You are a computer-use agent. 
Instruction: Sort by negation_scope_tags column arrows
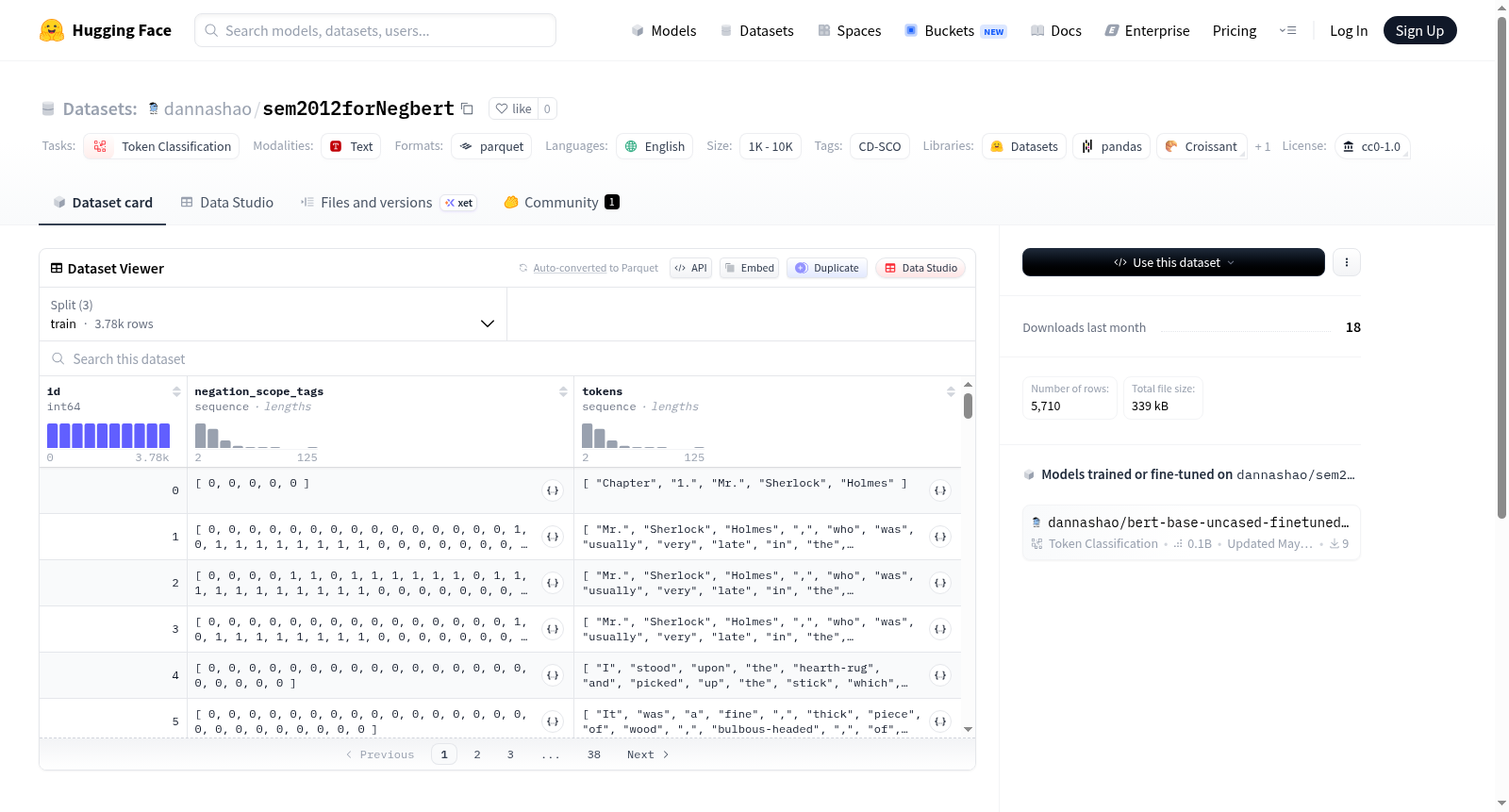pyautogui.click(x=563, y=391)
